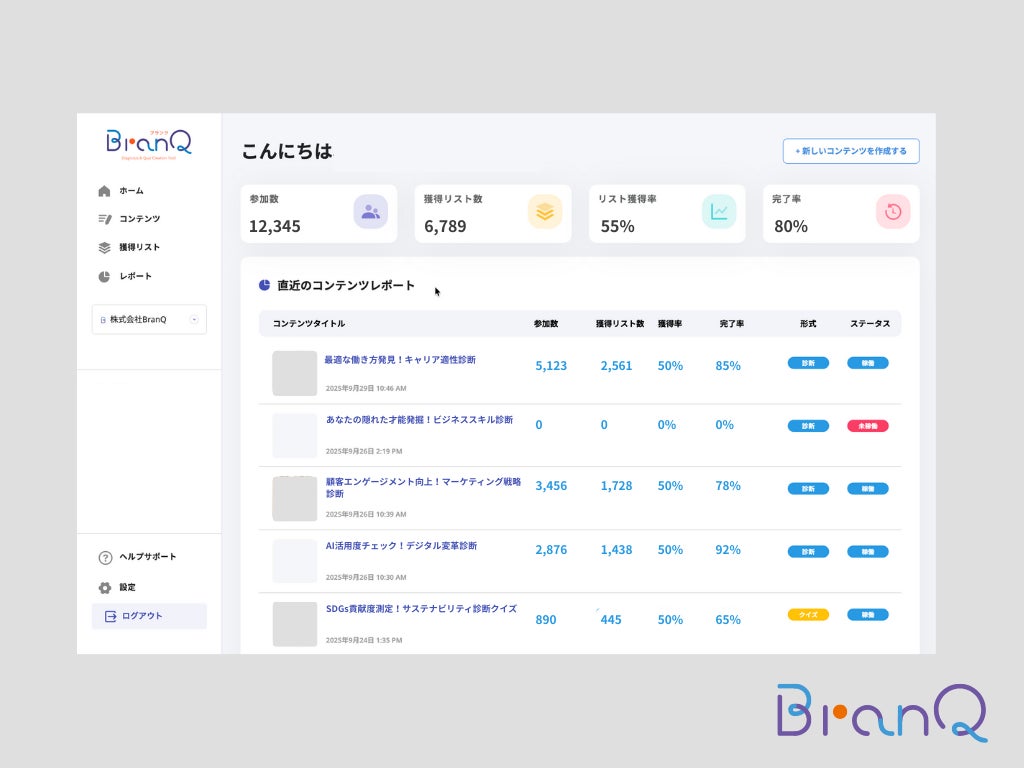This screenshot has width=1024, height=768.
Task: Click the small icon before 株式会社BranQ
Action: point(103,320)
